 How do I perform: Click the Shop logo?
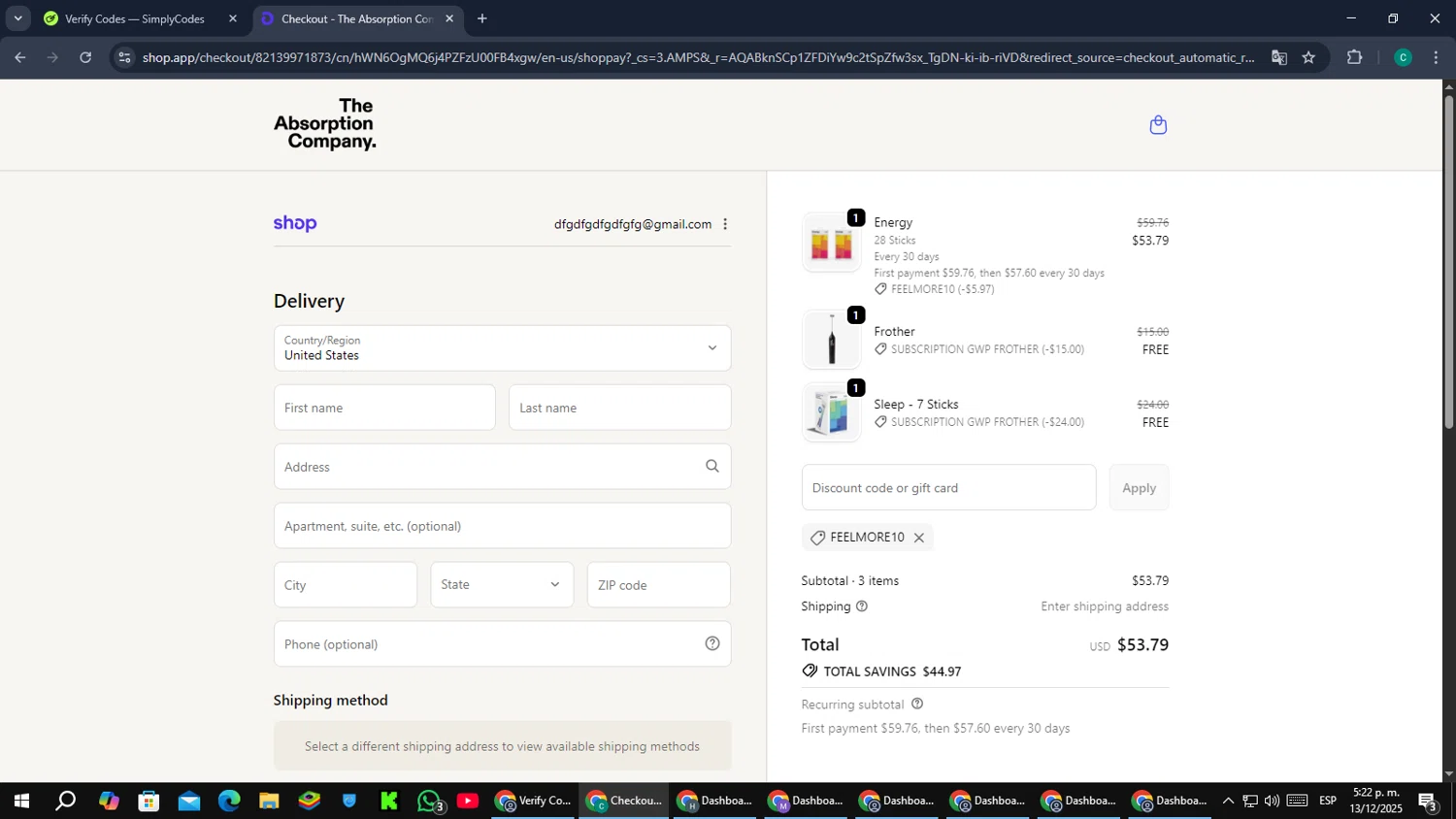coord(295,223)
